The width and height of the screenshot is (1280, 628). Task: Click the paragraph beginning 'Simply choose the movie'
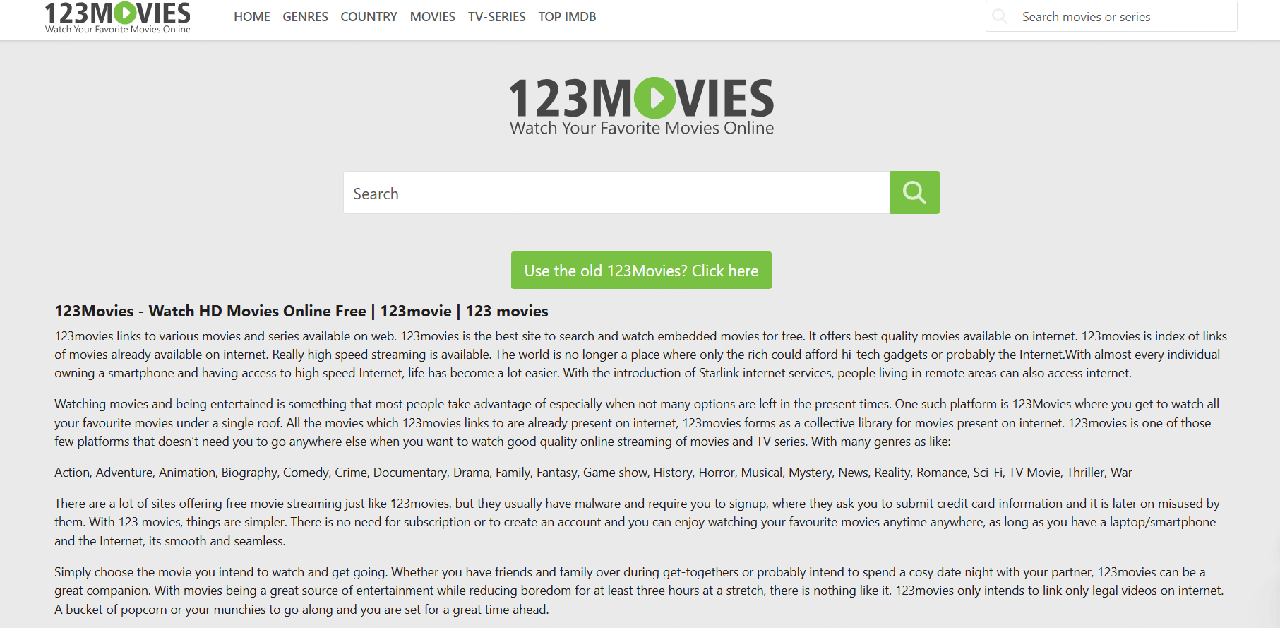640,590
